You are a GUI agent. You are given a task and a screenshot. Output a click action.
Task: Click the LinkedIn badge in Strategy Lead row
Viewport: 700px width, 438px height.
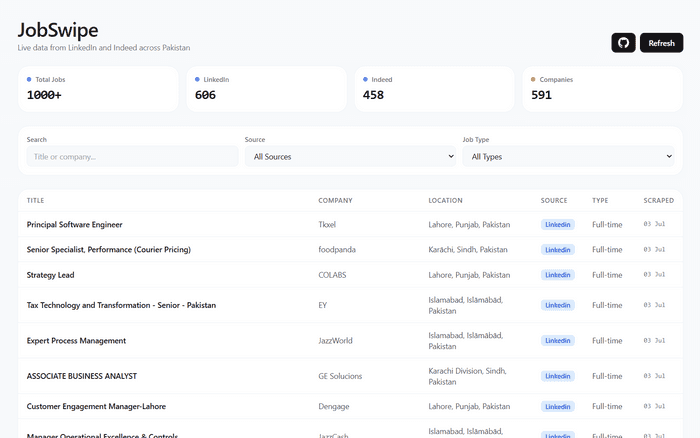point(558,275)
